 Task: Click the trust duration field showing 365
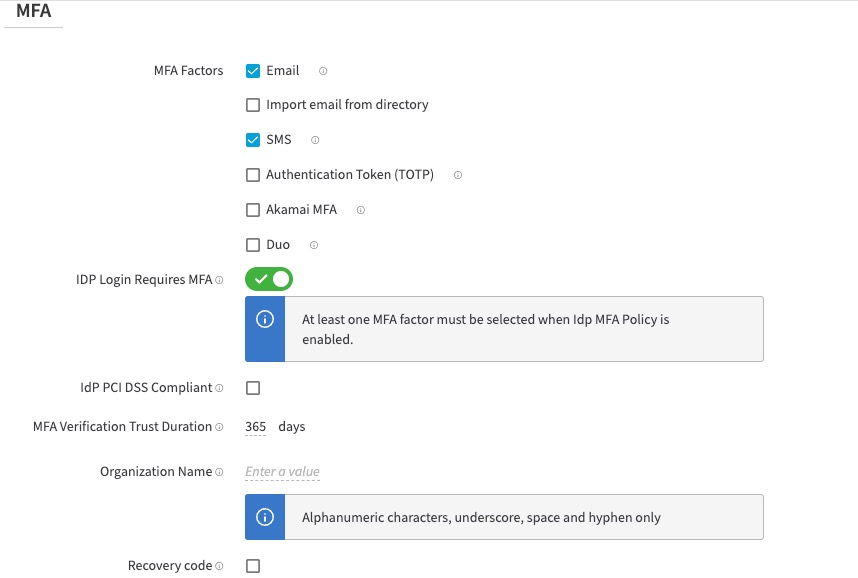click(x=256, y=427)
